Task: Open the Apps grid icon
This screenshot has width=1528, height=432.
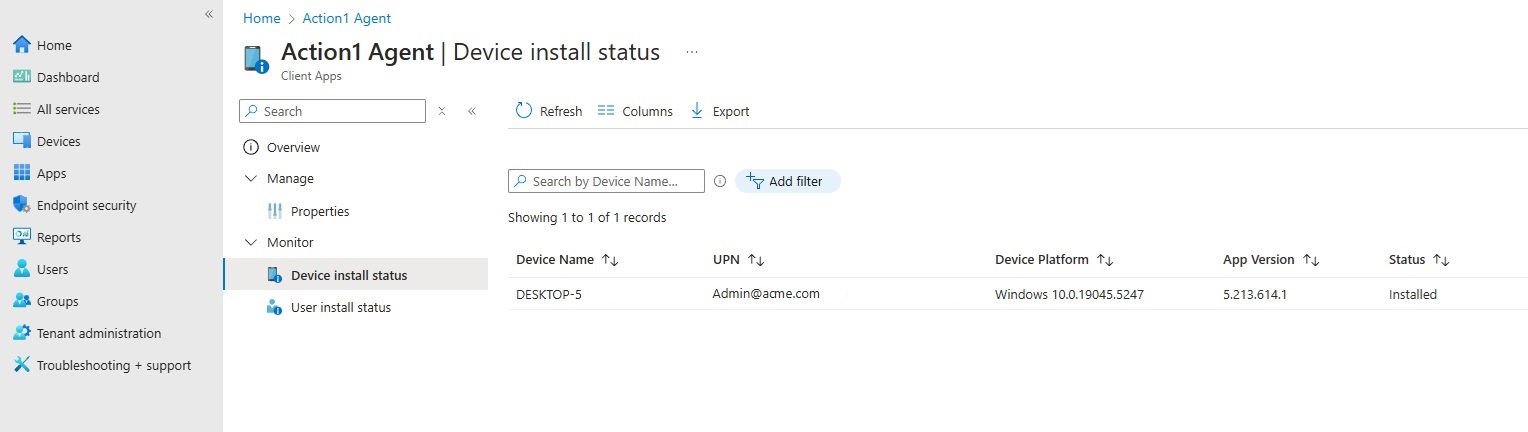Action: pyautogui.click(x=22, y=173)
